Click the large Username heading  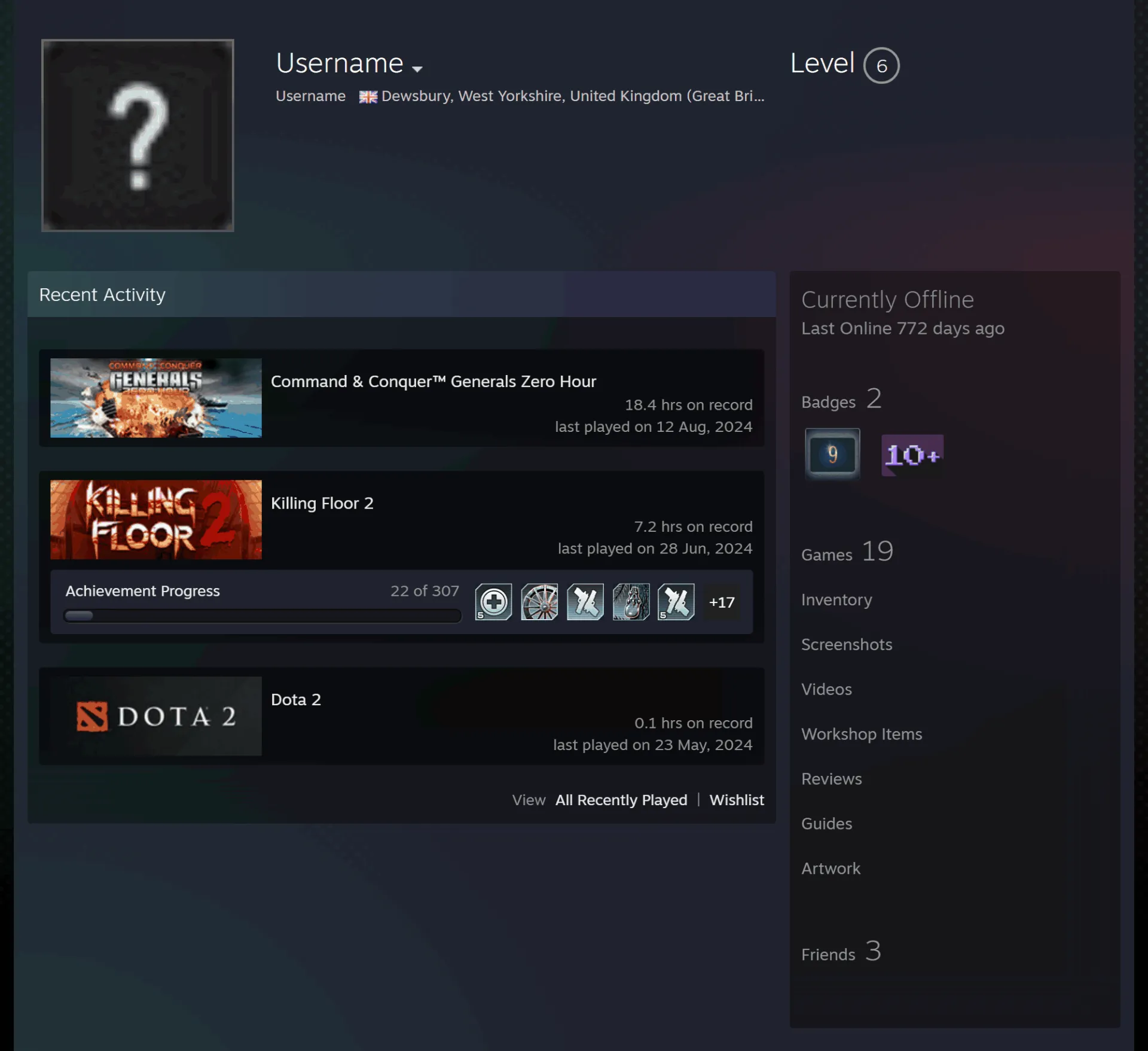click(340, 63)
